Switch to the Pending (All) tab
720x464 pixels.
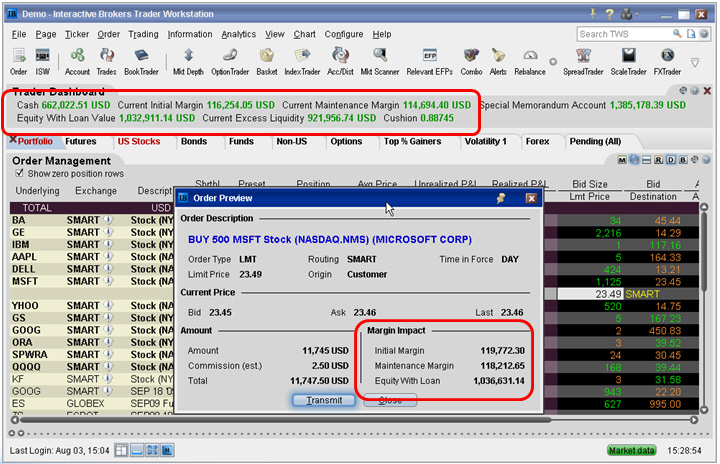596,141
